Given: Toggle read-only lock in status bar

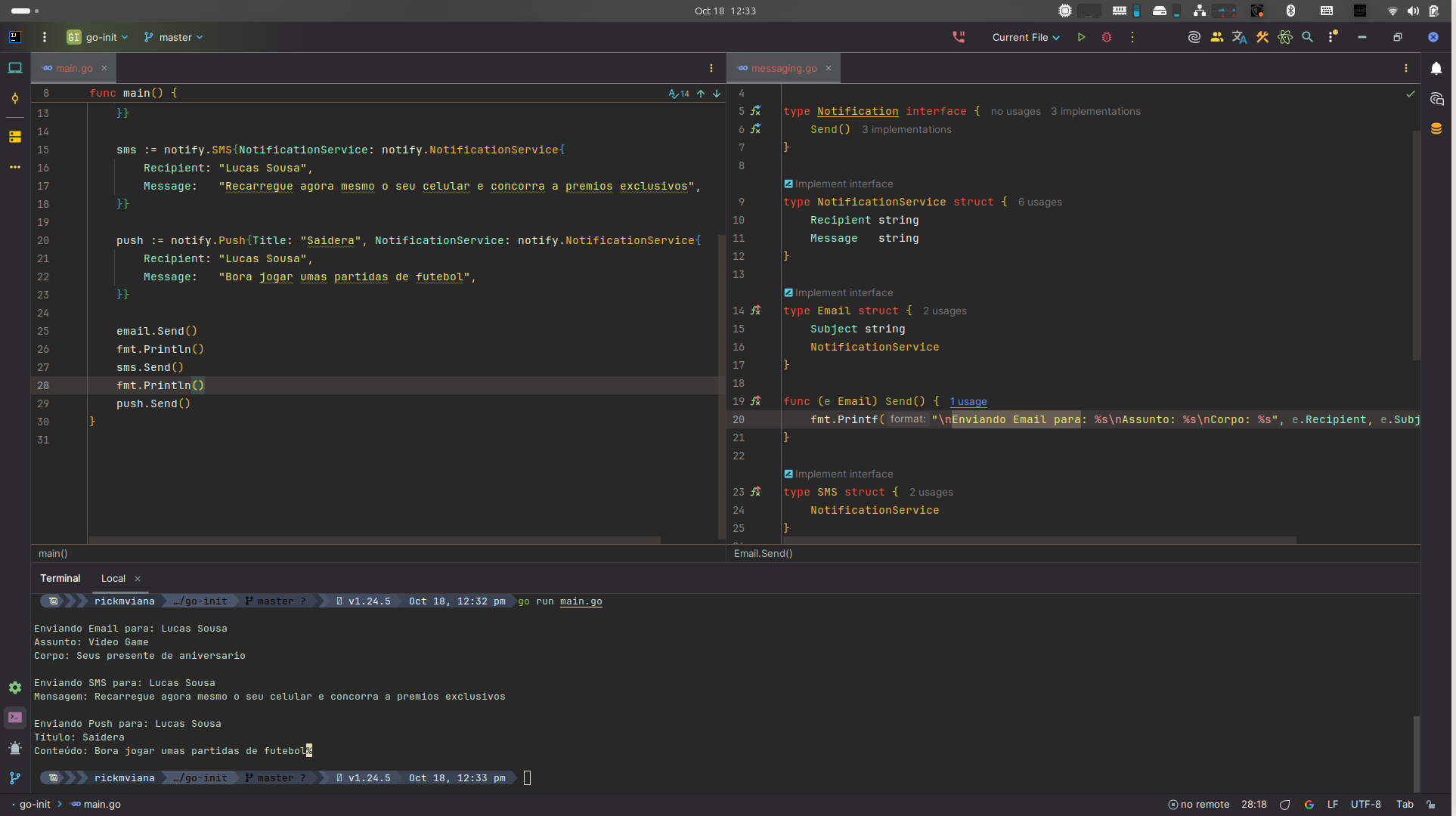Looking at the screenshot, I should click(1430, 804).
